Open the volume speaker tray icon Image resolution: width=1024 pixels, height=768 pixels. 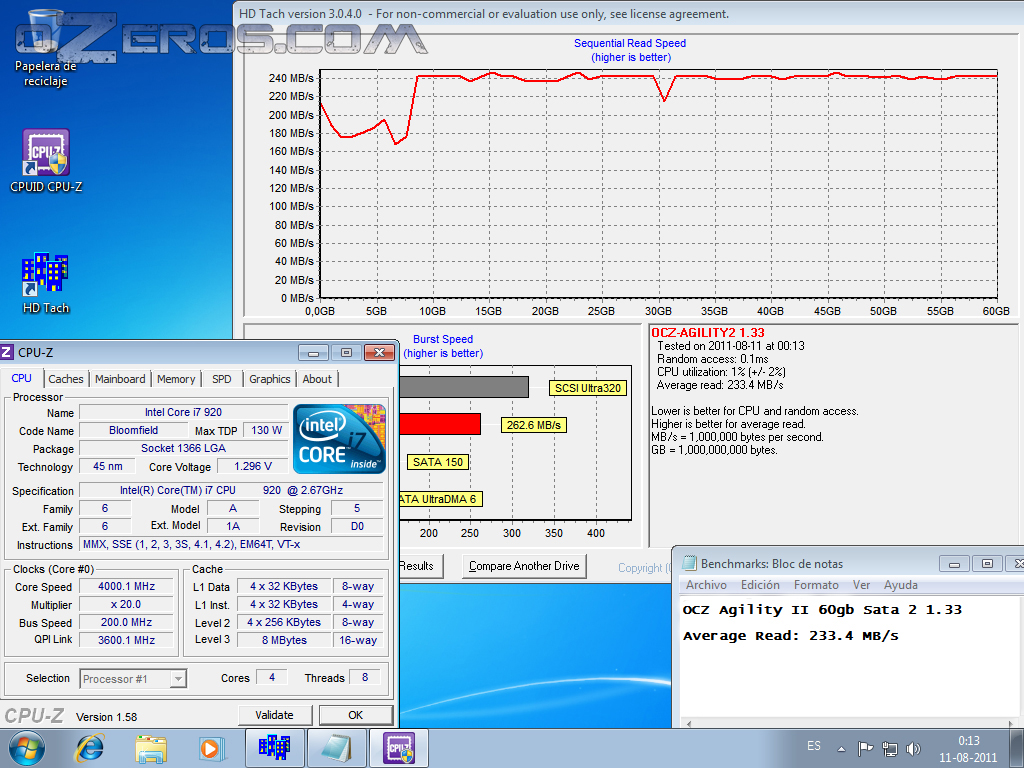[913, 748]
